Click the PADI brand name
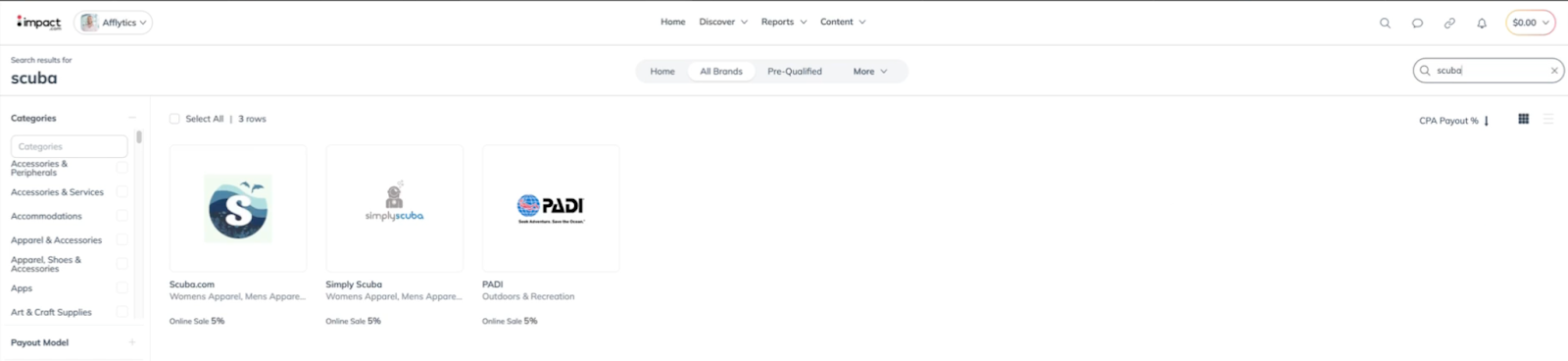Image resolution: width=1568 pixels, height=361 pixels. [x=492, y=284]
